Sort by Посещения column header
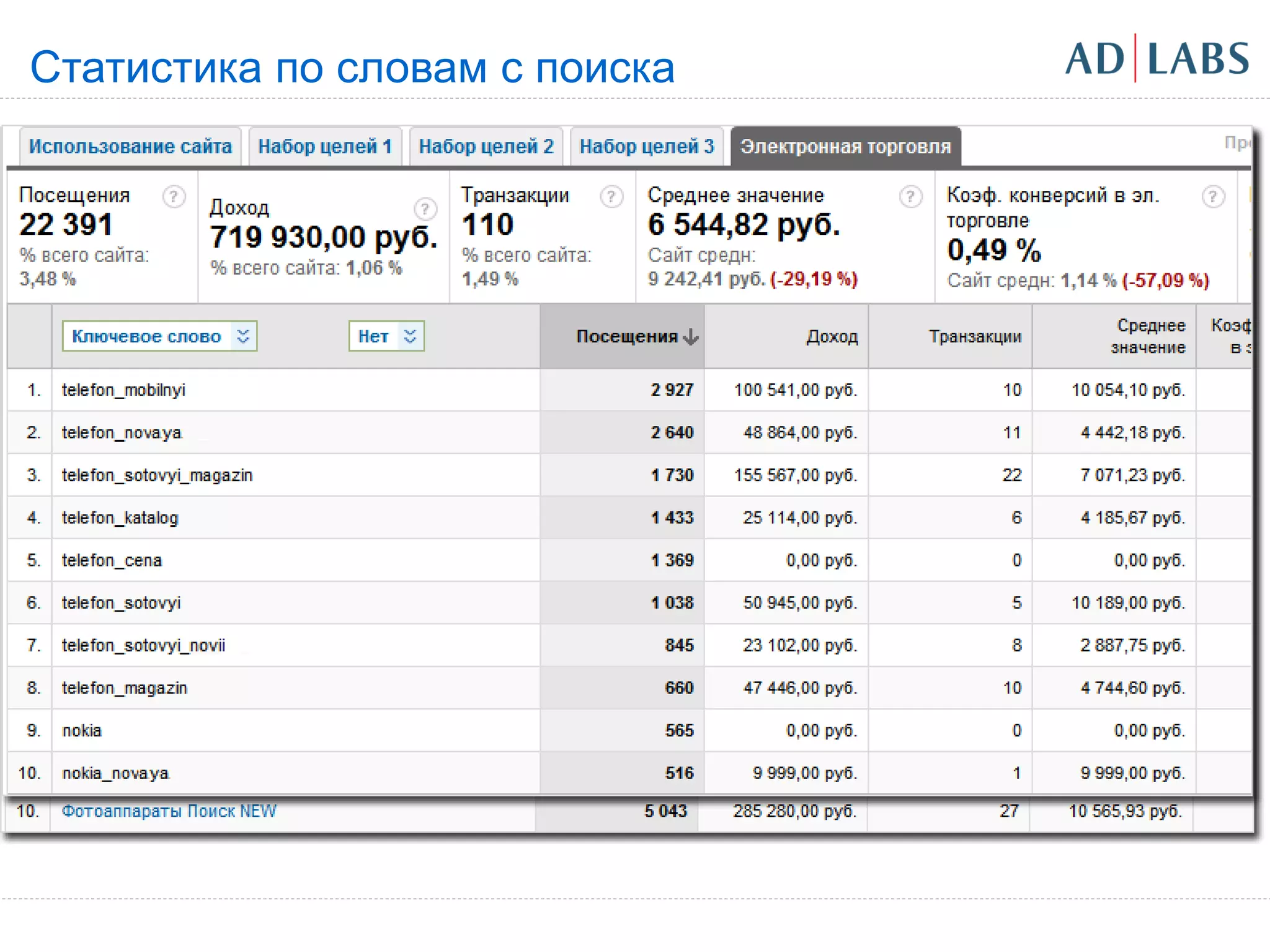 (x=627, y=337)
